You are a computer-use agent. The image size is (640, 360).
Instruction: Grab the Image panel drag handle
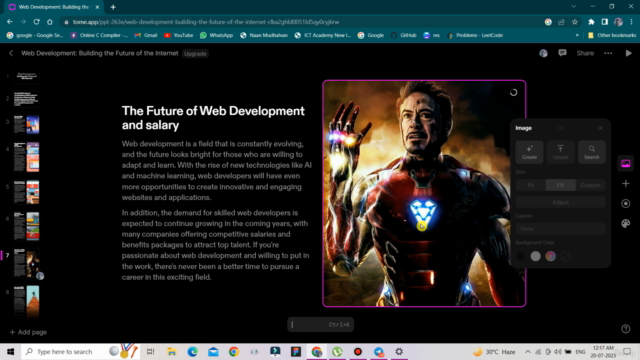(x=560, y=128)
